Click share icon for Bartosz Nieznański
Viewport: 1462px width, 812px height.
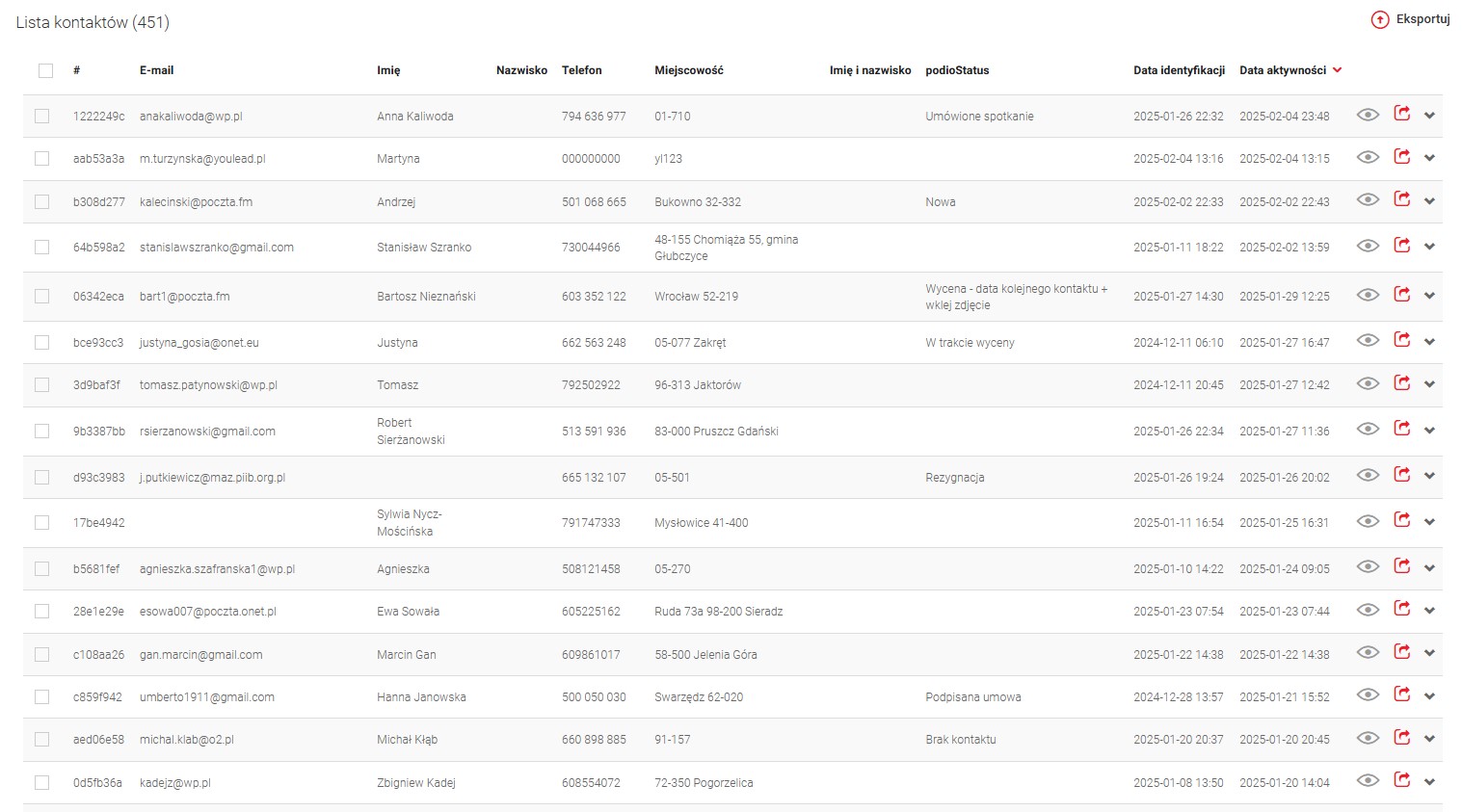click(1402, 295)
